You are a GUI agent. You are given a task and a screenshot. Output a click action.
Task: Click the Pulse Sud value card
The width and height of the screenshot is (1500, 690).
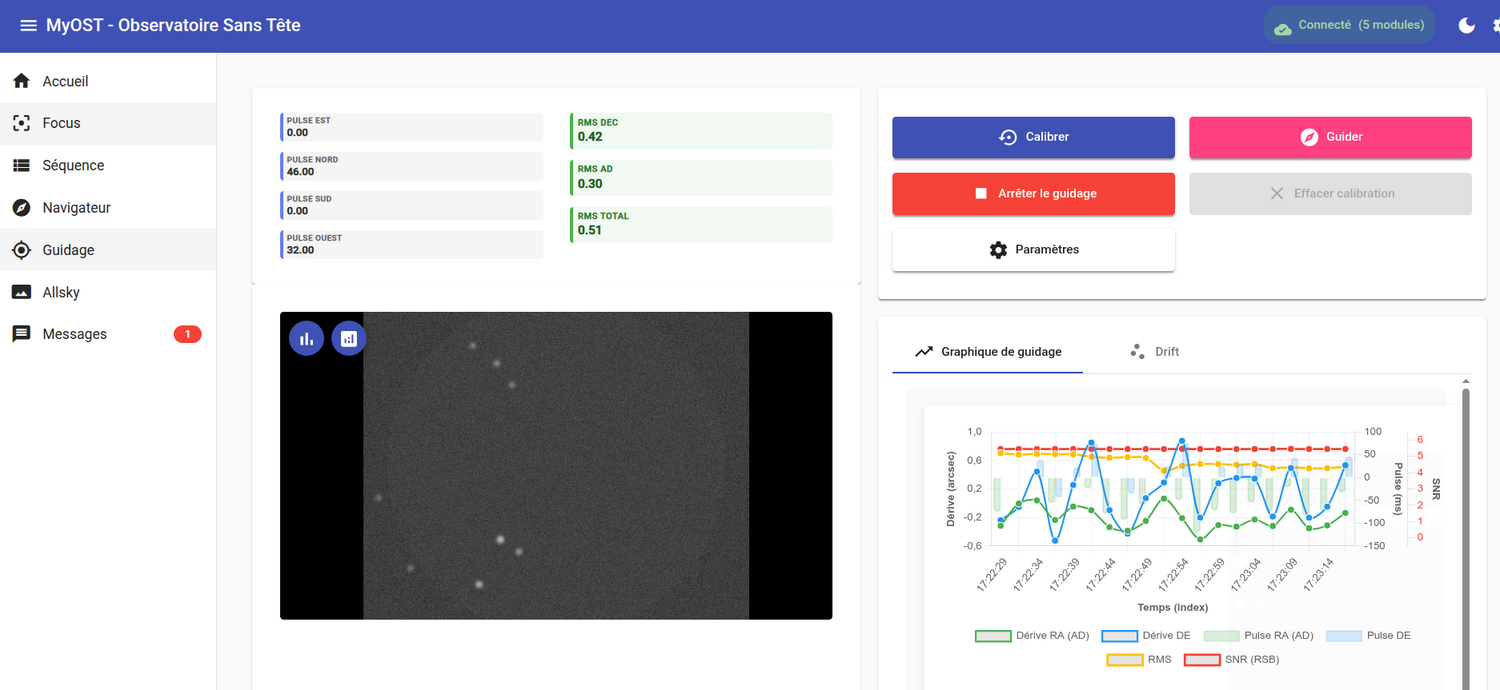tap(412, 205)
